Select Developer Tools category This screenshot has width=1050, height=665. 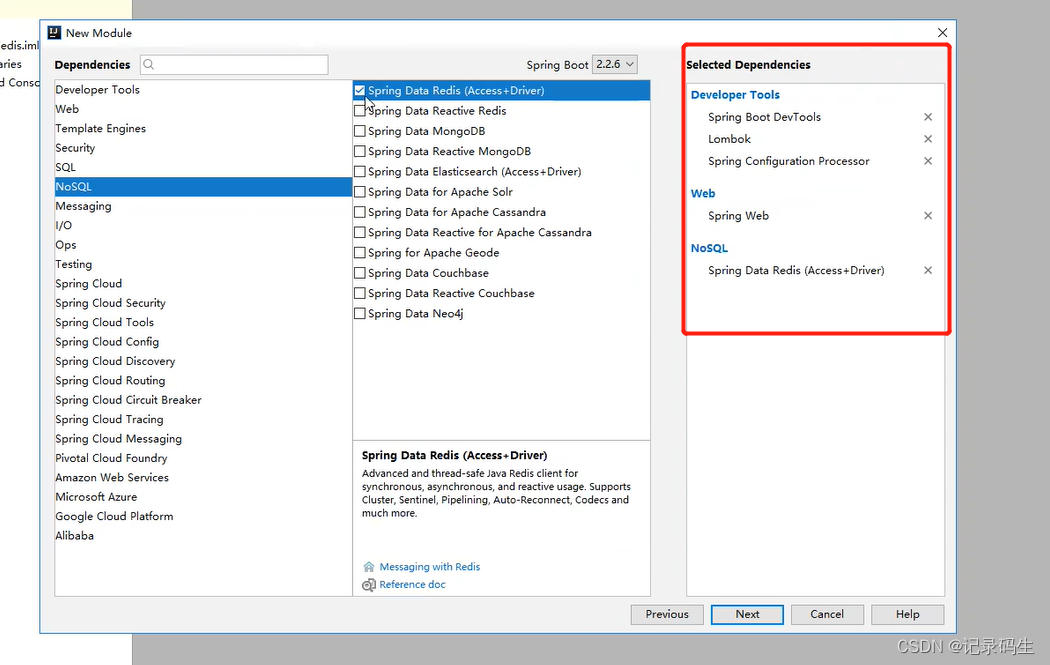point(203,90)
